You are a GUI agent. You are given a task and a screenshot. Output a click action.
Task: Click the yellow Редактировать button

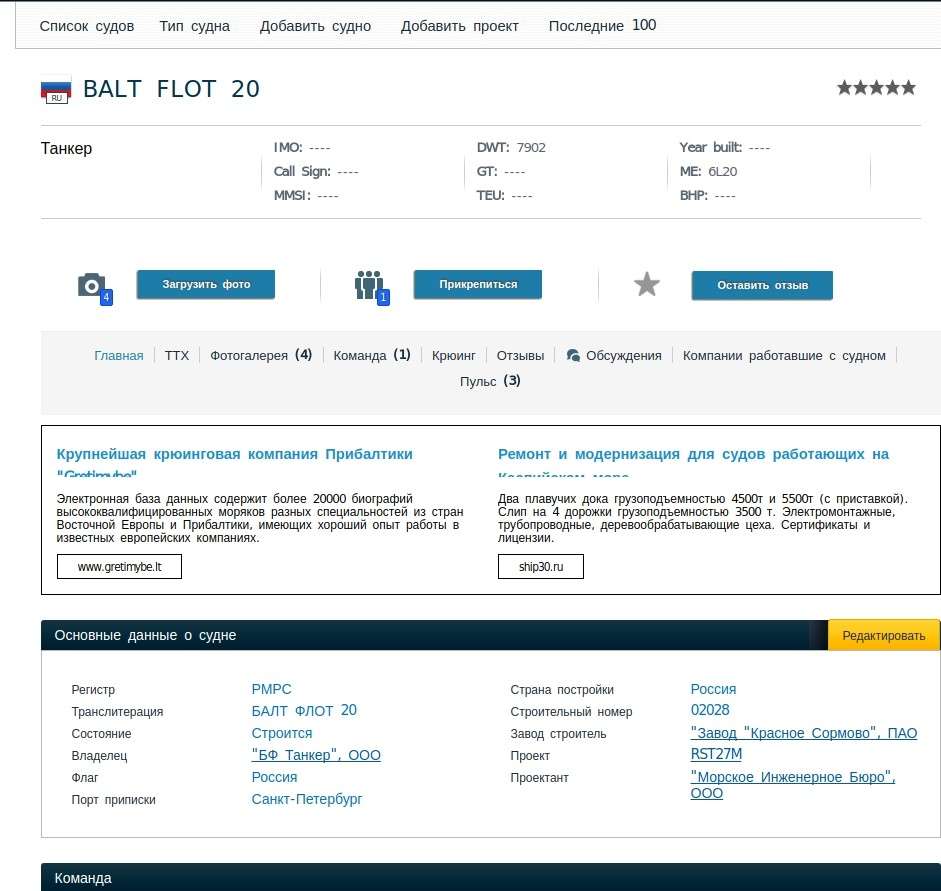point(883,635)
